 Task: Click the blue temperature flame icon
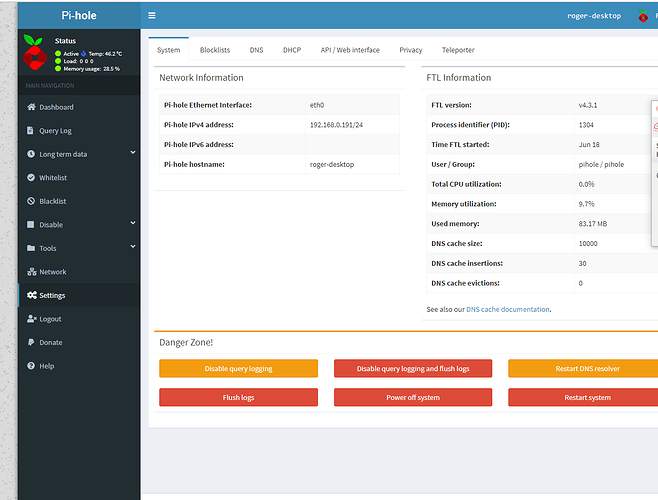coord(83,53)
